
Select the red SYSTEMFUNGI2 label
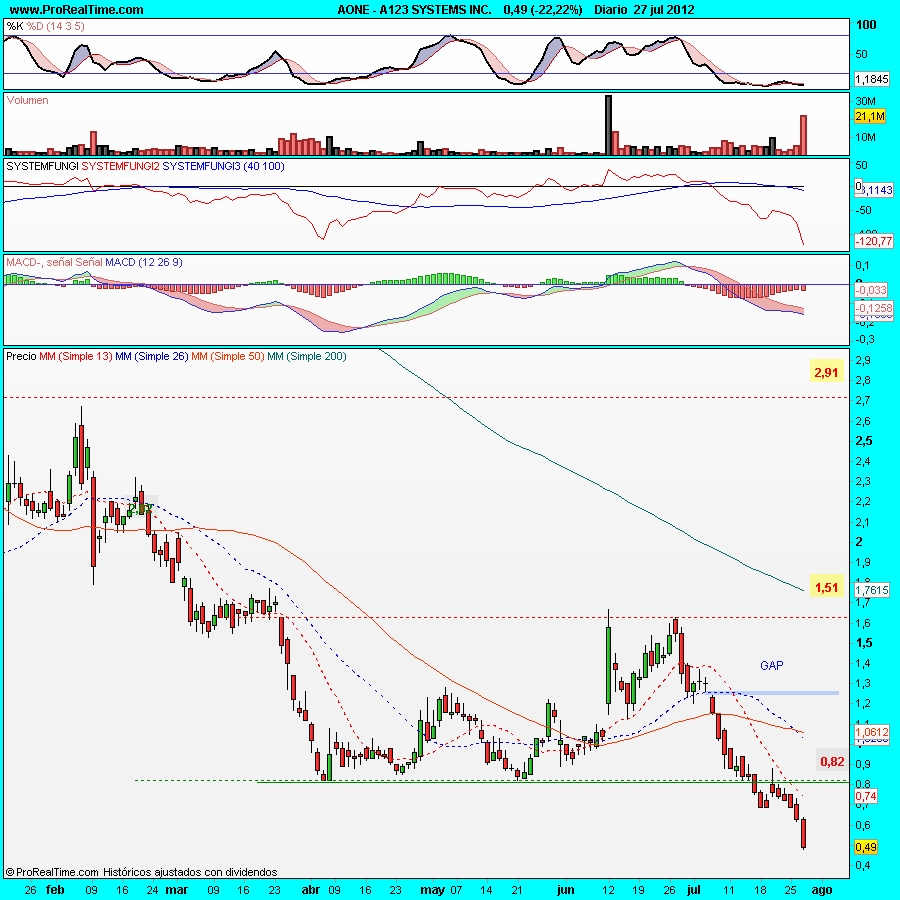(121, 166)
